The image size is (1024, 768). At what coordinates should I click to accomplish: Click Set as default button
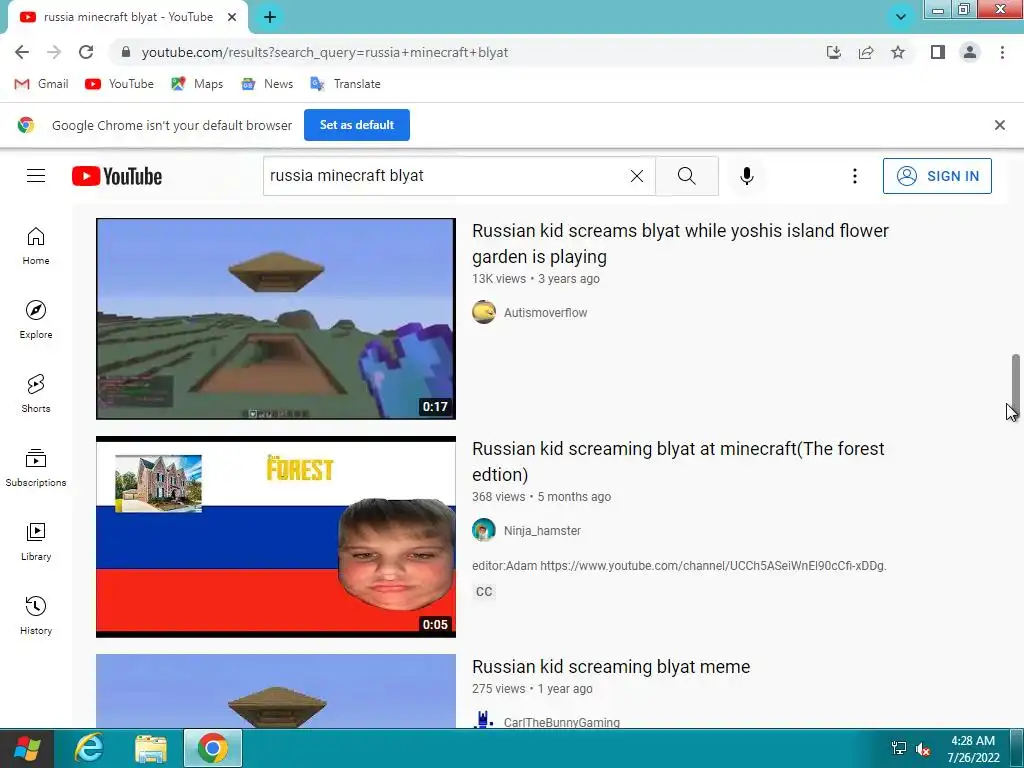pyautogui.click(x=357, y=125)
